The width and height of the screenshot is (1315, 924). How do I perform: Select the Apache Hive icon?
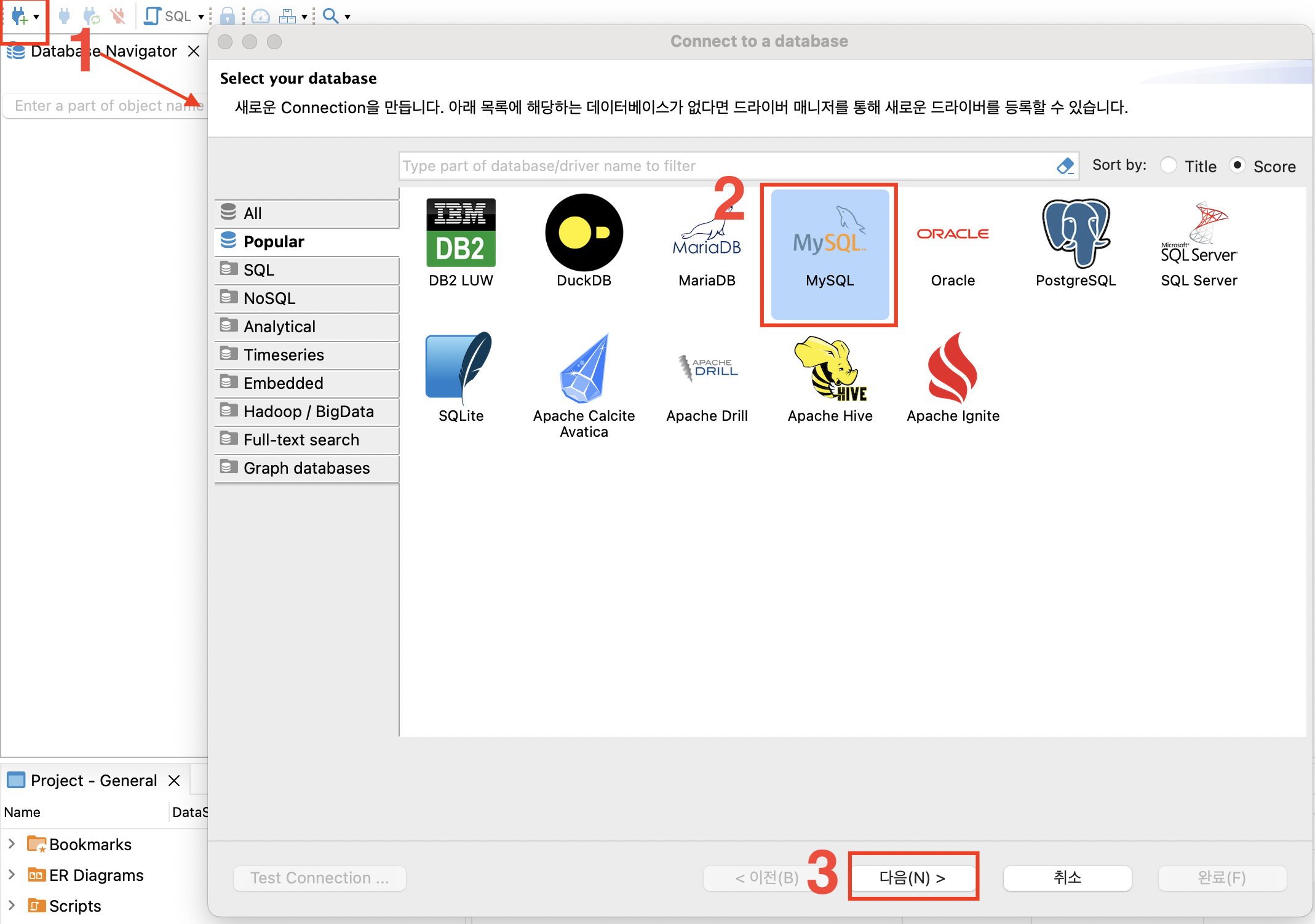830,368
